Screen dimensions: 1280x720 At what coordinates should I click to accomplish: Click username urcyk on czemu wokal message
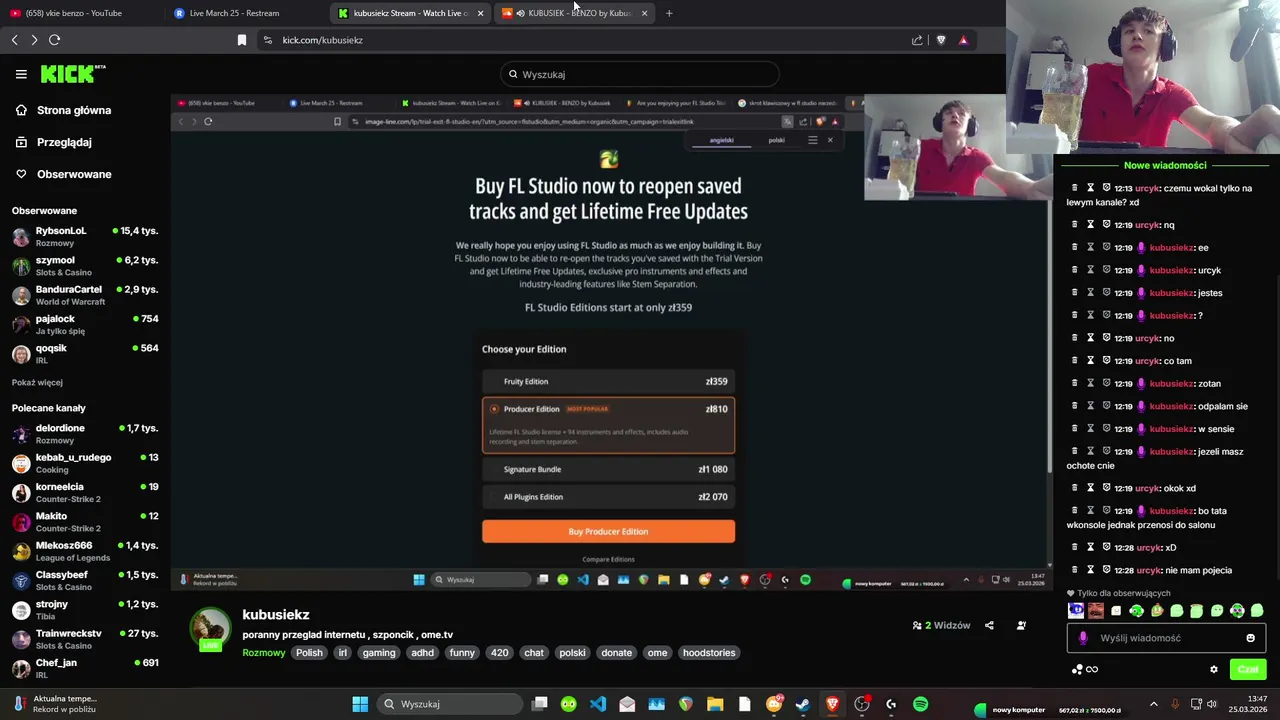[x=1146, y=188]
